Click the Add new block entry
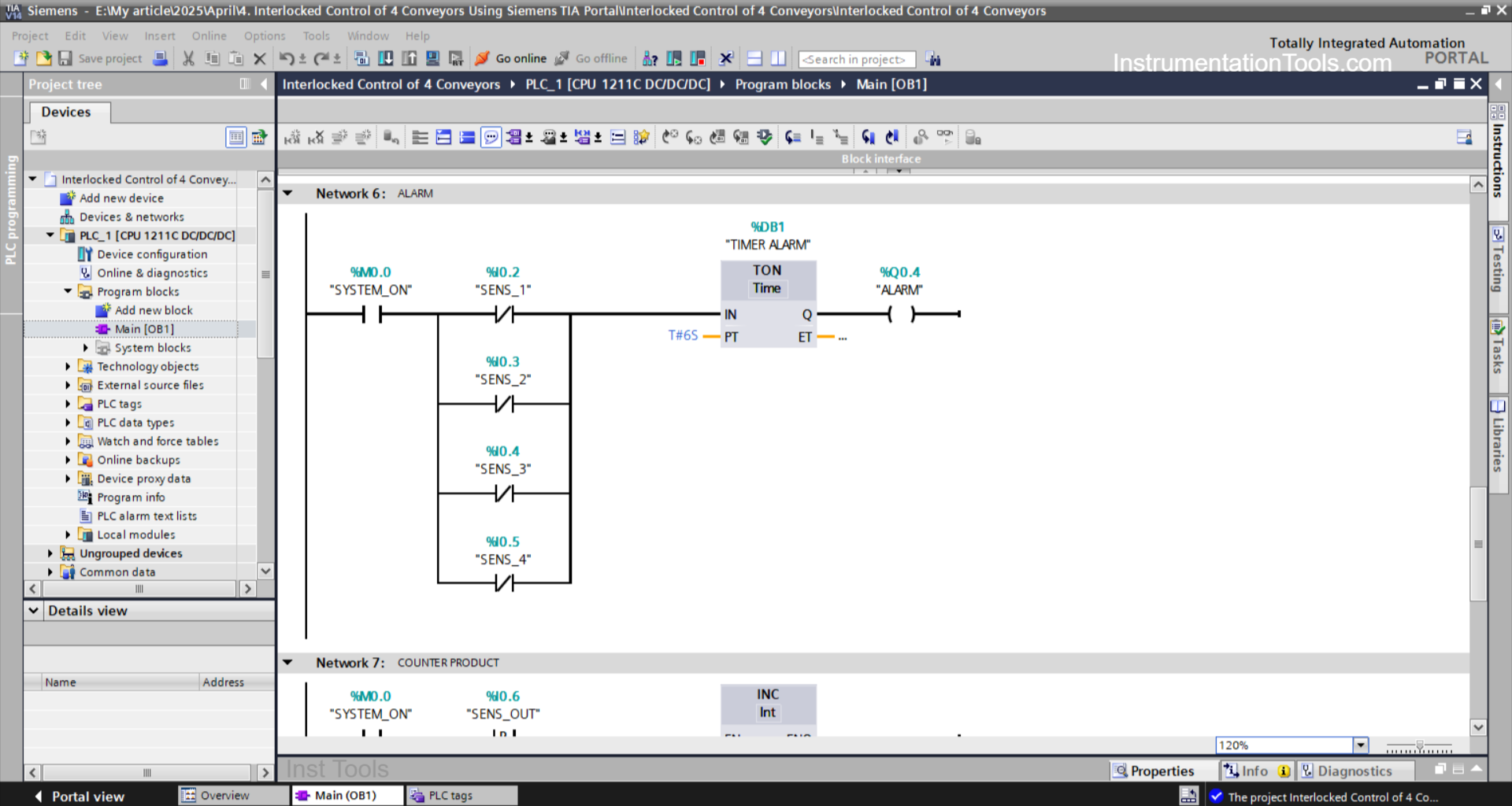This screenshot has width=1512, height=806. pyautogui.click(x=153, y=310)
